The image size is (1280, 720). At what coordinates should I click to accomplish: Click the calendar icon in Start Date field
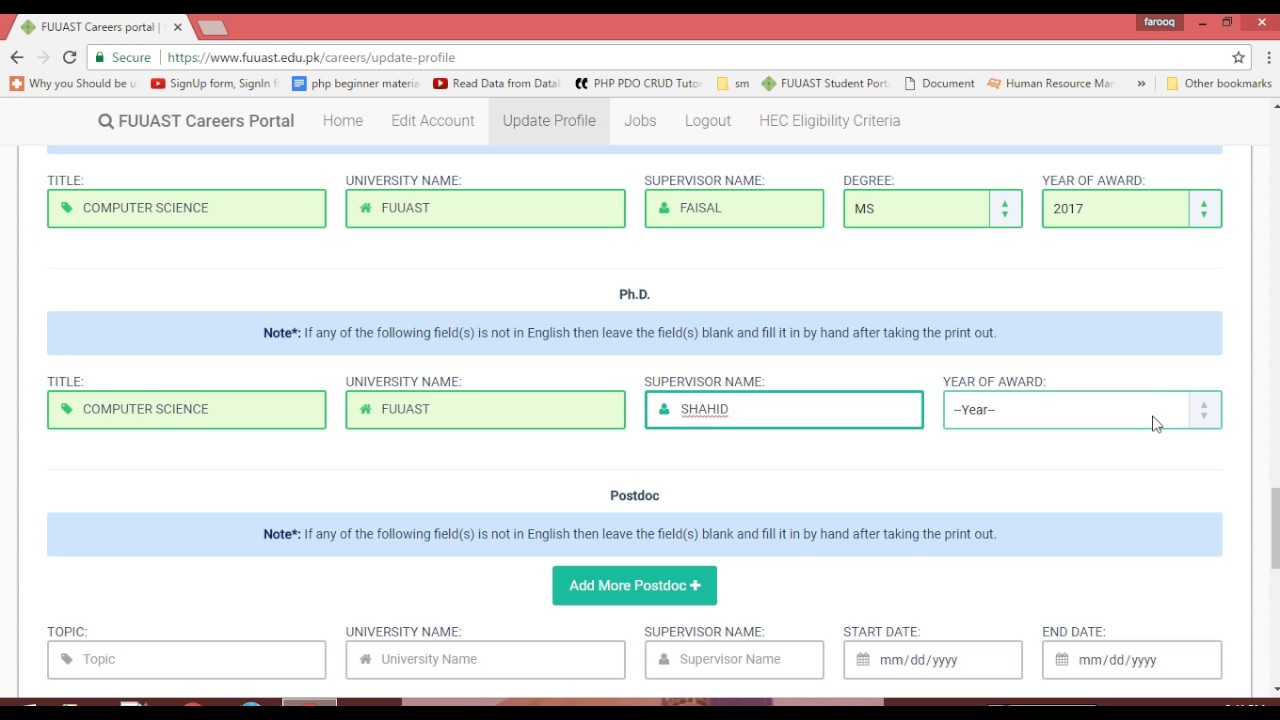863,659
